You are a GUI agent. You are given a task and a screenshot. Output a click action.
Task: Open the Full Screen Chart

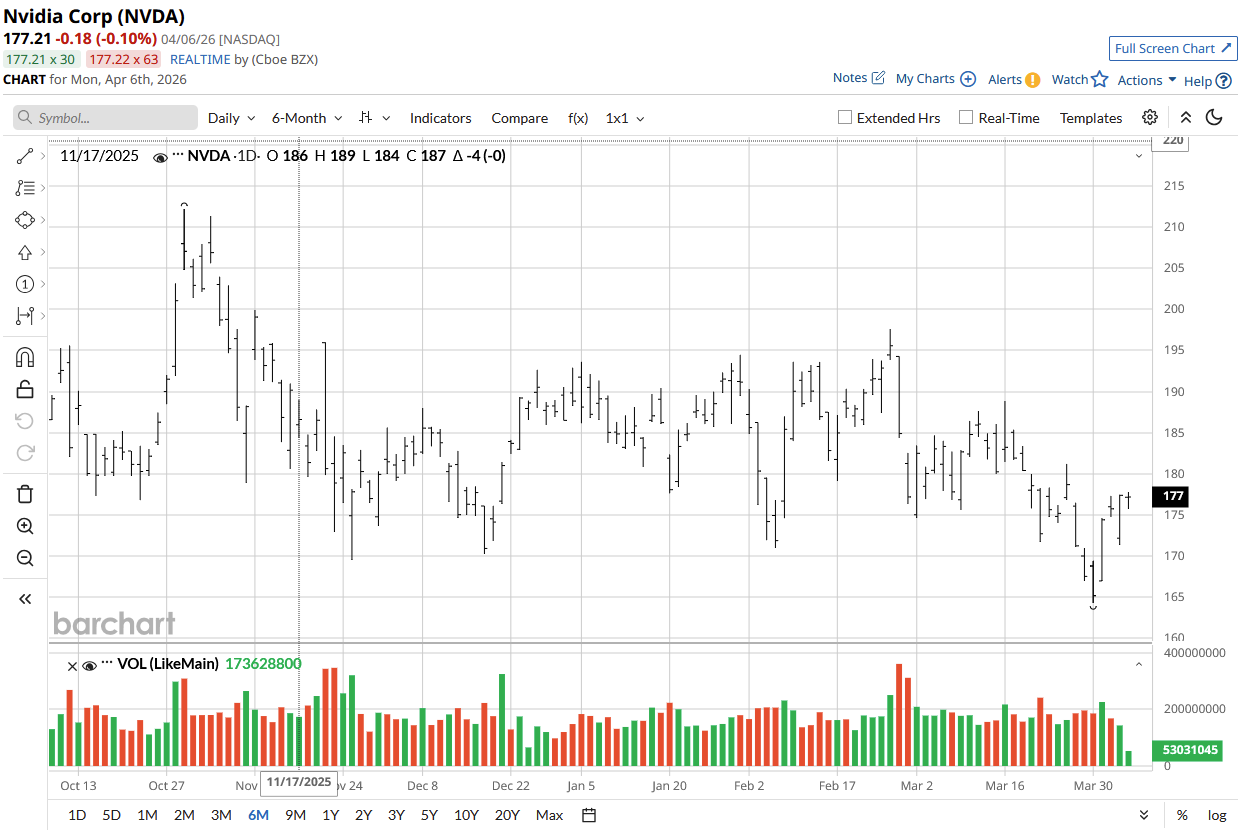pos(1173,48)
